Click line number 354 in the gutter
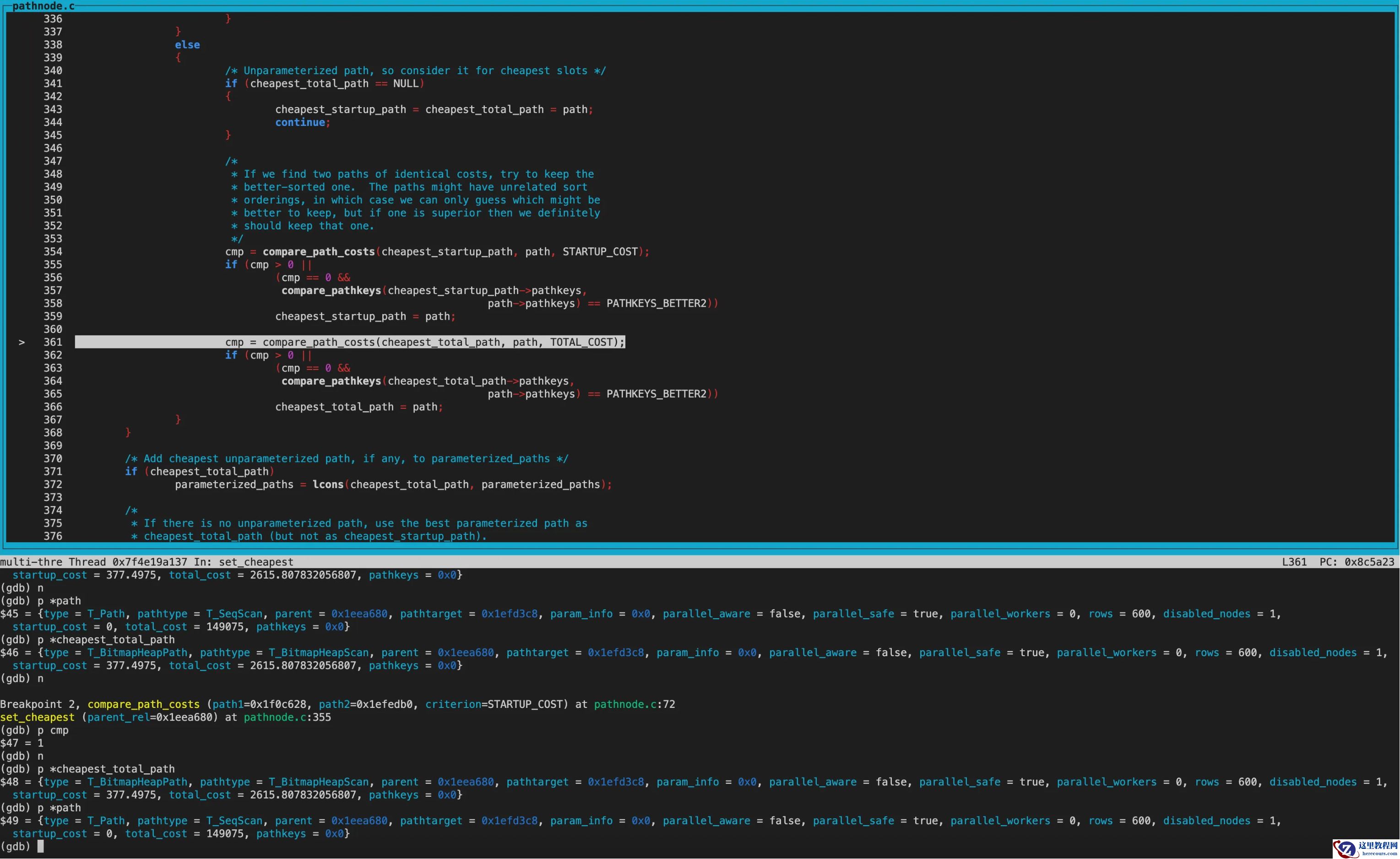Image resolution: width=1400 pixels, height=859 pixels. 53,252
